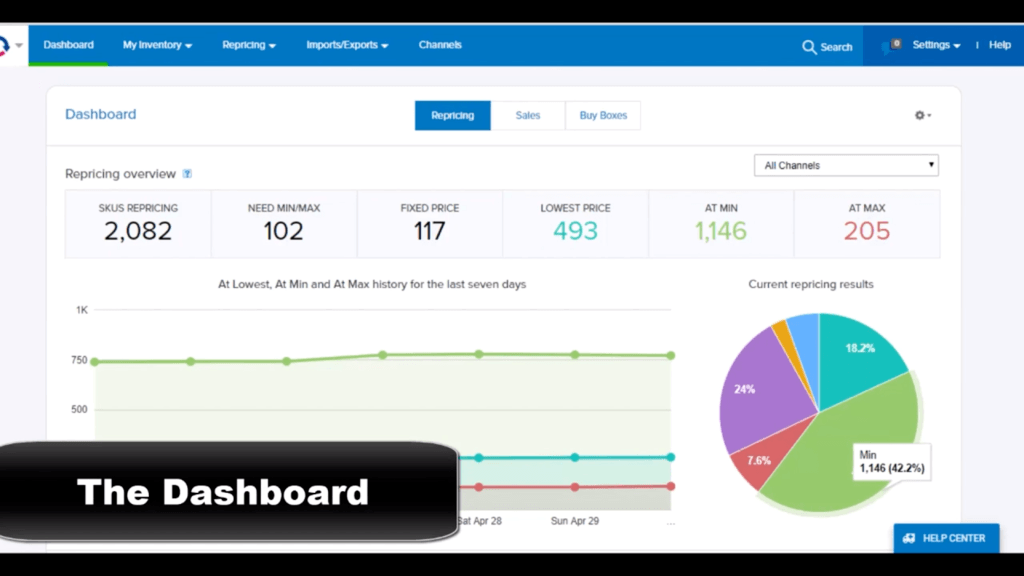The width and height of the screenshot is (1024, 576).
Task: Click the Help Center chat icon
Action: pyautogui.click(x=908, y=538)
